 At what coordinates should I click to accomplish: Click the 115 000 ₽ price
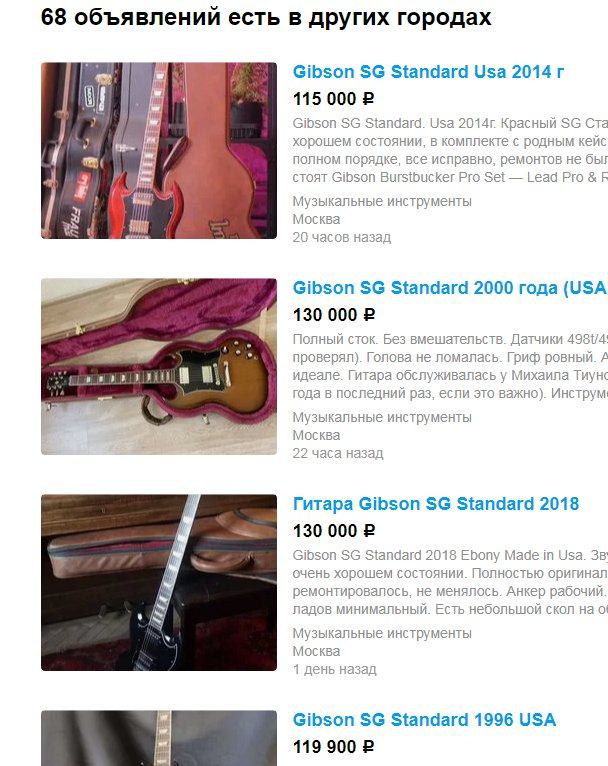click(334, 99)
